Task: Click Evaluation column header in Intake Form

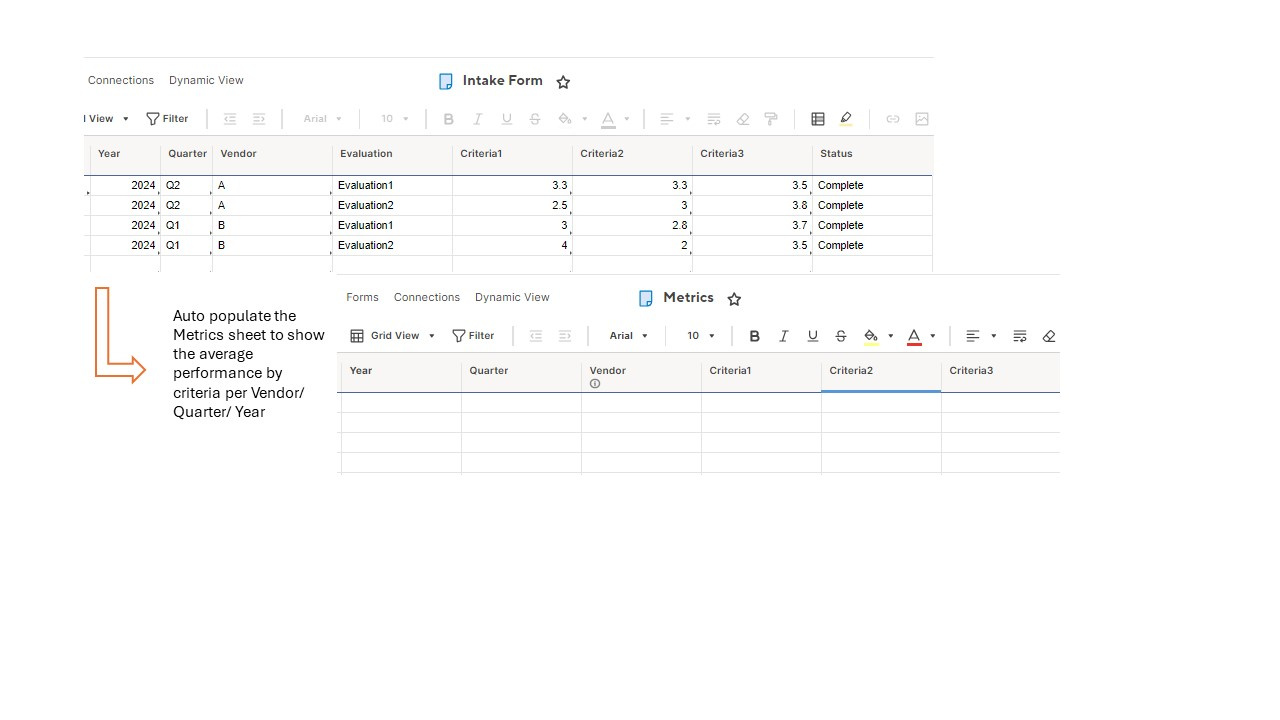Action: point(392,155)
